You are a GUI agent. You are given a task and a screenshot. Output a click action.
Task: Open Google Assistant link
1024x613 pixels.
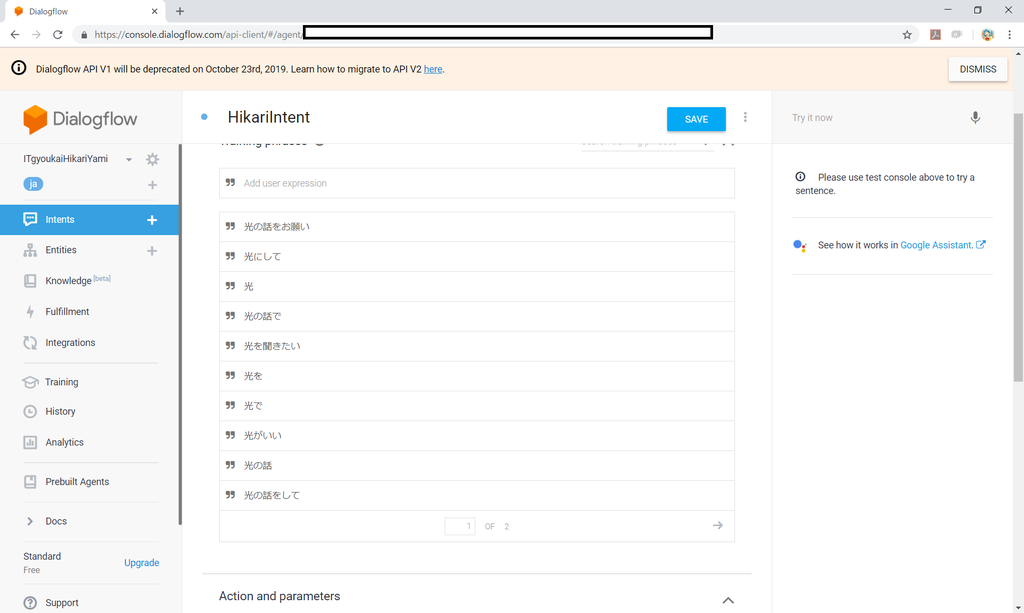(x=942, y=245)
